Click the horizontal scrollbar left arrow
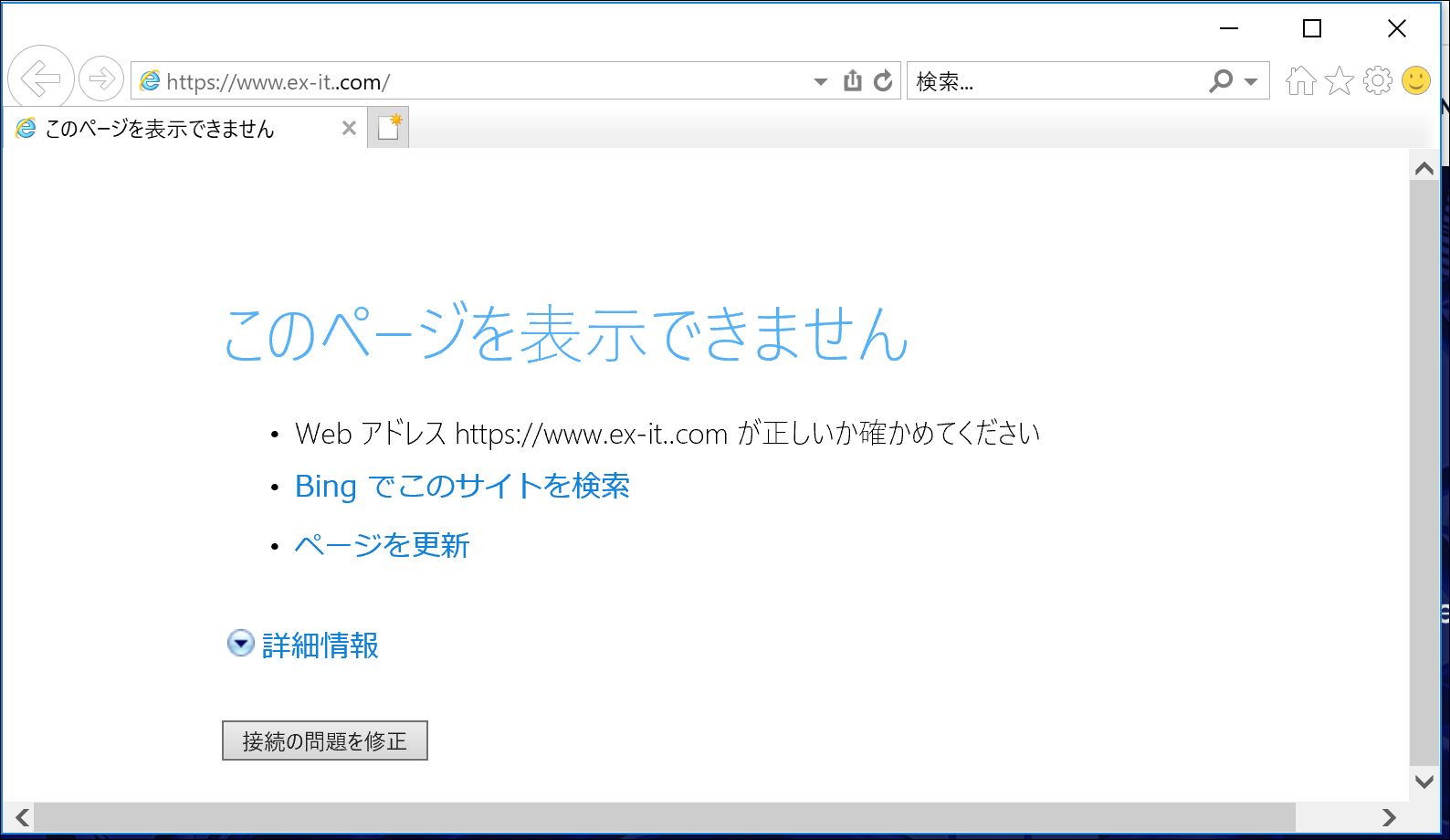The image size is (1450, 840). 22,817
